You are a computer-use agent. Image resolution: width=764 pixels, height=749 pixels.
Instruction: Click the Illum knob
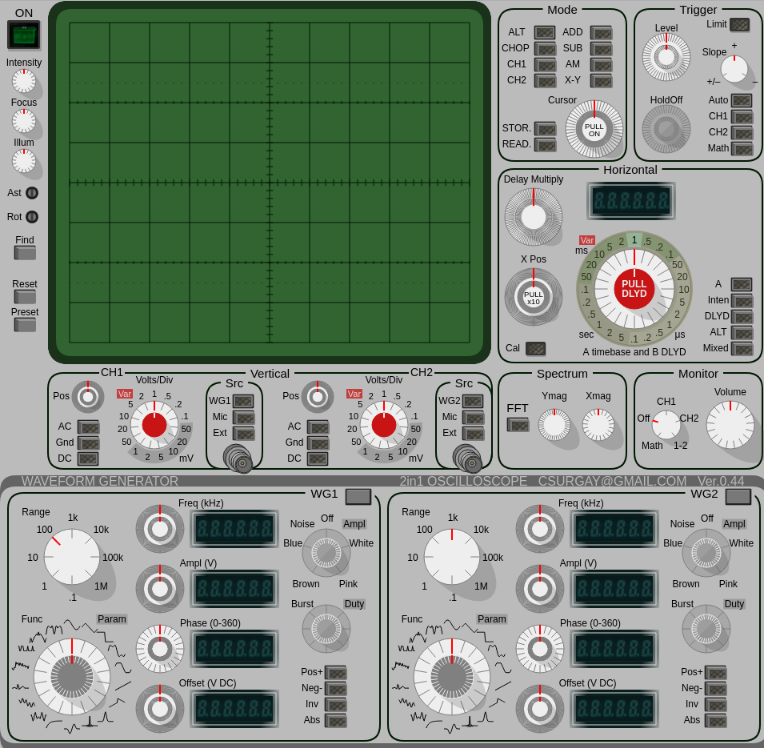click(x=23, y=161)
